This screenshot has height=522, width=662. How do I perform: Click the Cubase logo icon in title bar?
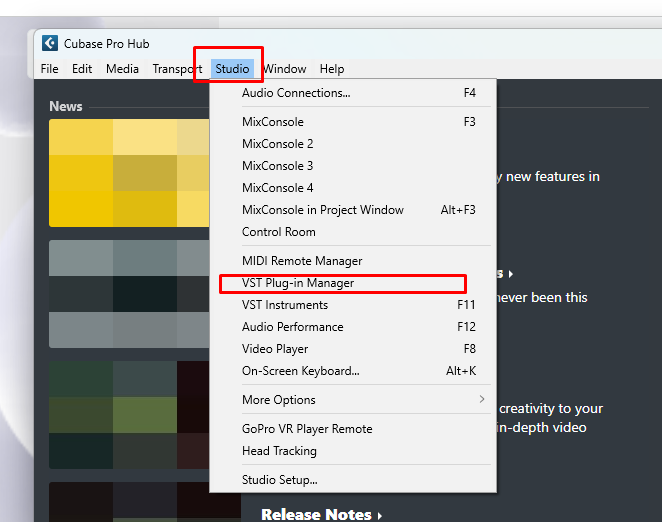click(x=50, y=43)
